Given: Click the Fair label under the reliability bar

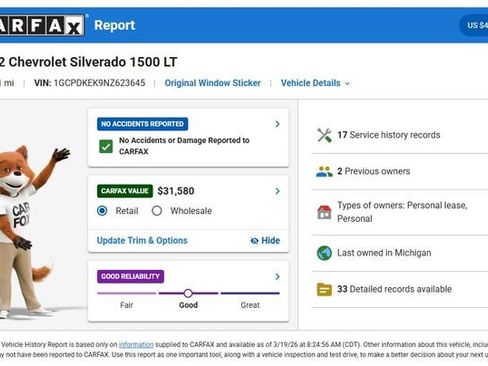Looking at the screenshot, I should (127, 305).
